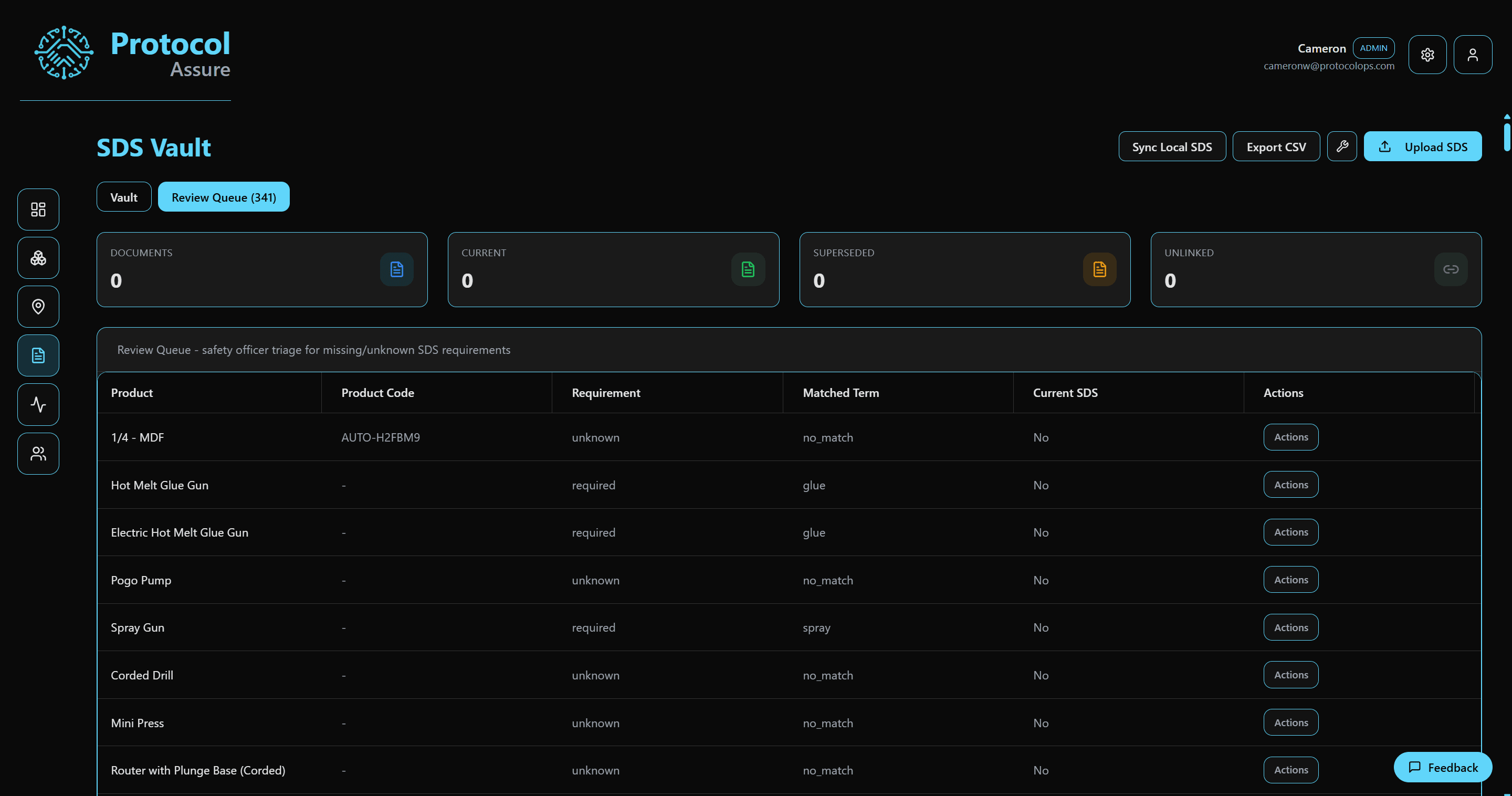Click the link icon on Unlinked card

(x=1451, y=269)
